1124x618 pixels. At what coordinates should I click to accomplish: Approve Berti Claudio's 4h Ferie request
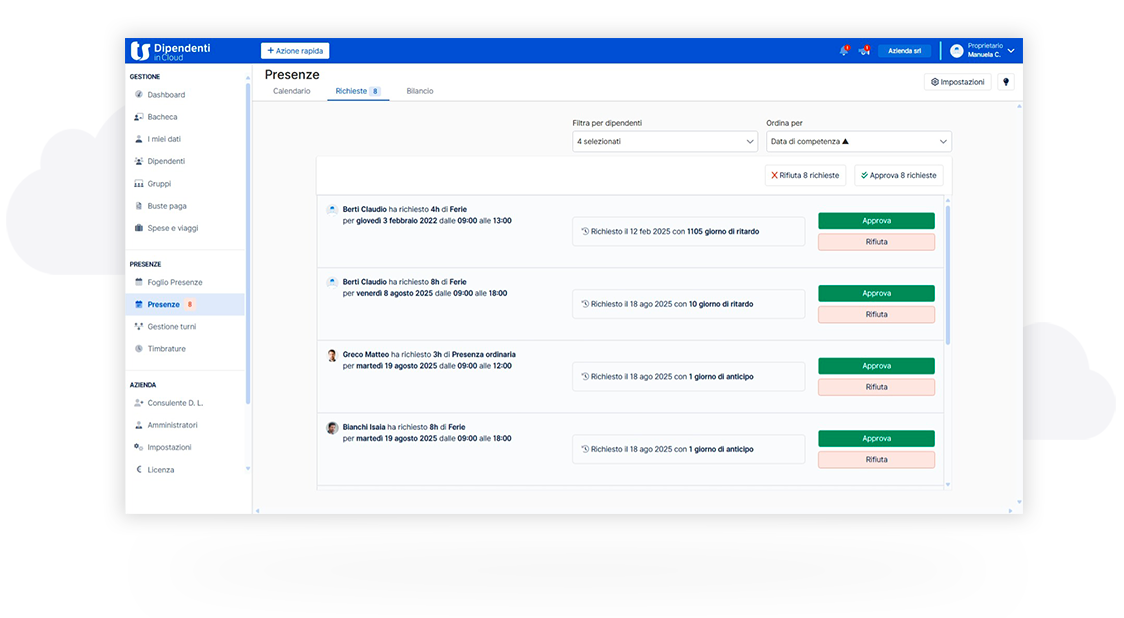pos(876,221)
